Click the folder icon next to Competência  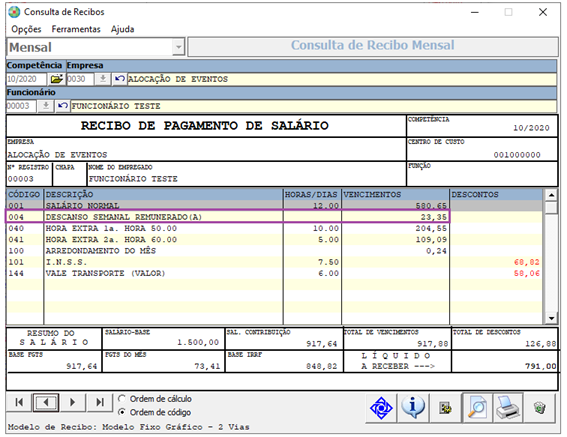tap(56, 79)
